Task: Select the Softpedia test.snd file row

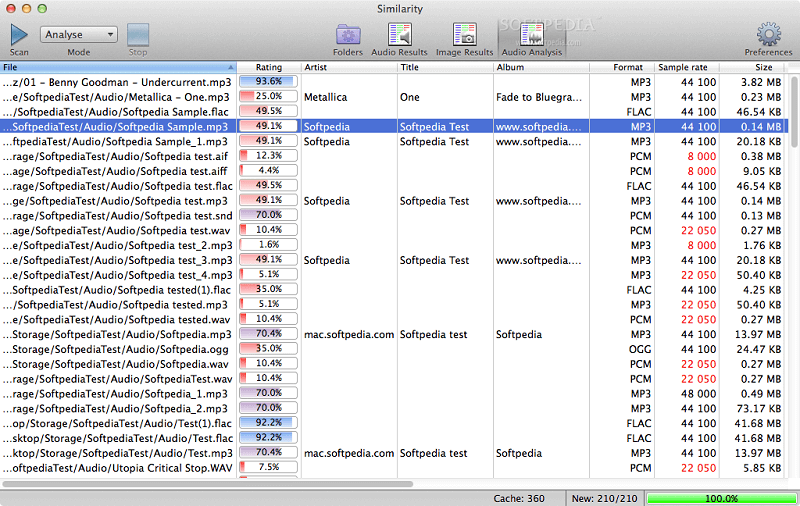Action: [394, 216]
